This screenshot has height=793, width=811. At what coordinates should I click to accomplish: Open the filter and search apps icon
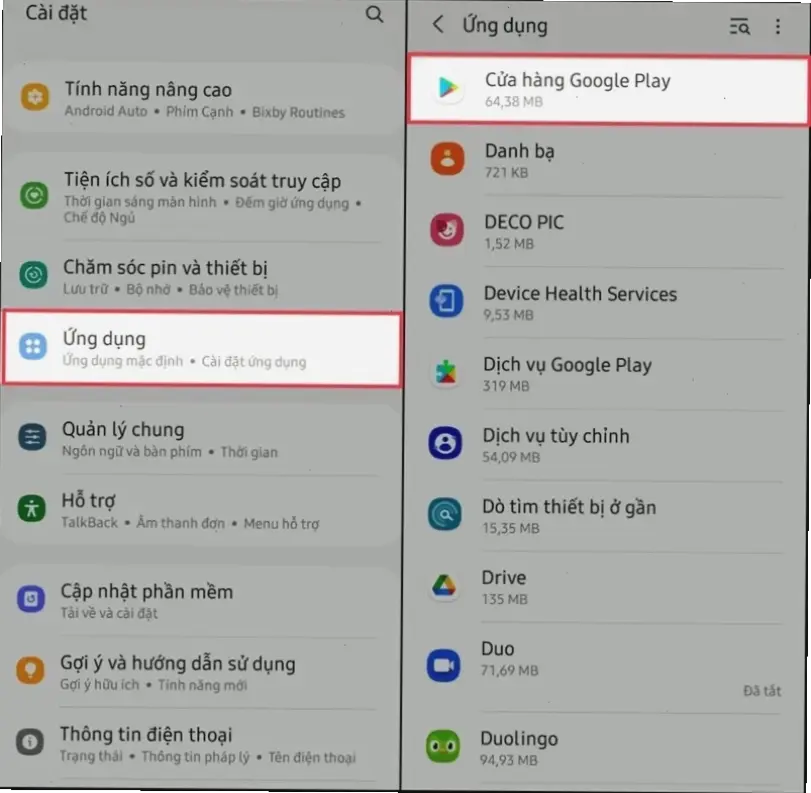[x=740, y=26]
